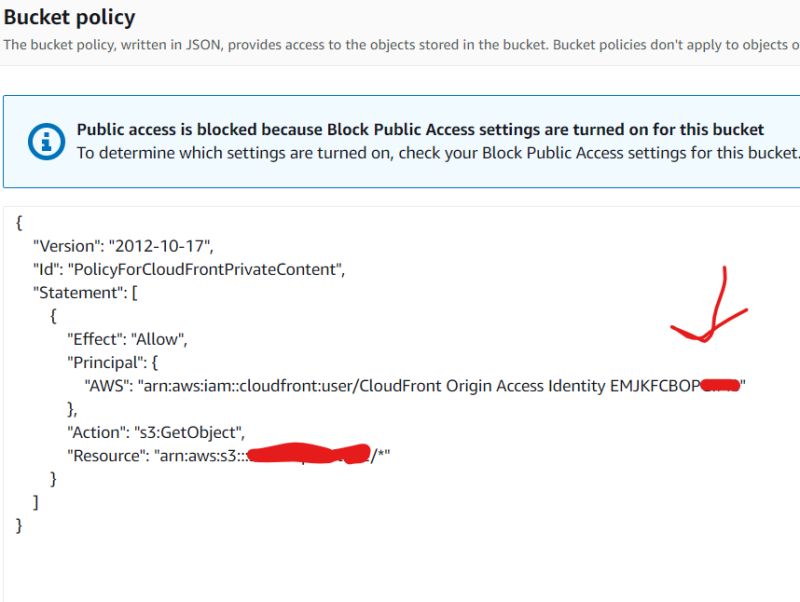
Task: Click the final closing brace of the policy
Action: point(18,524)
